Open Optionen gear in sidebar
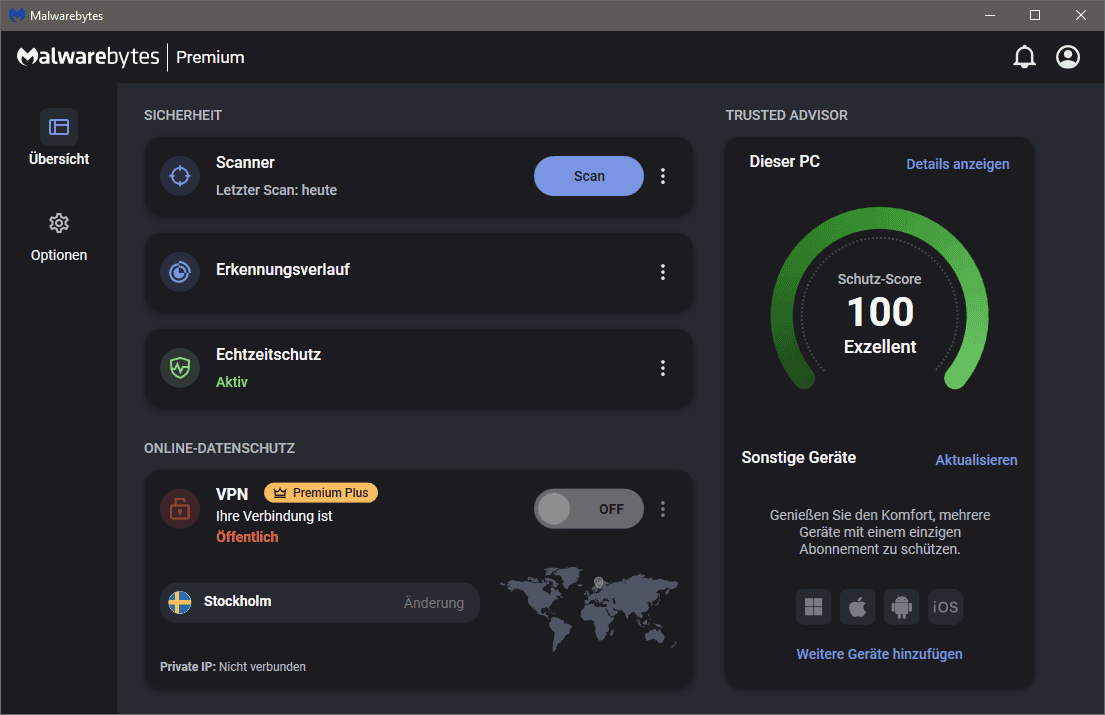The height and width of the screenshot is (715, 1105). point(58,223)
